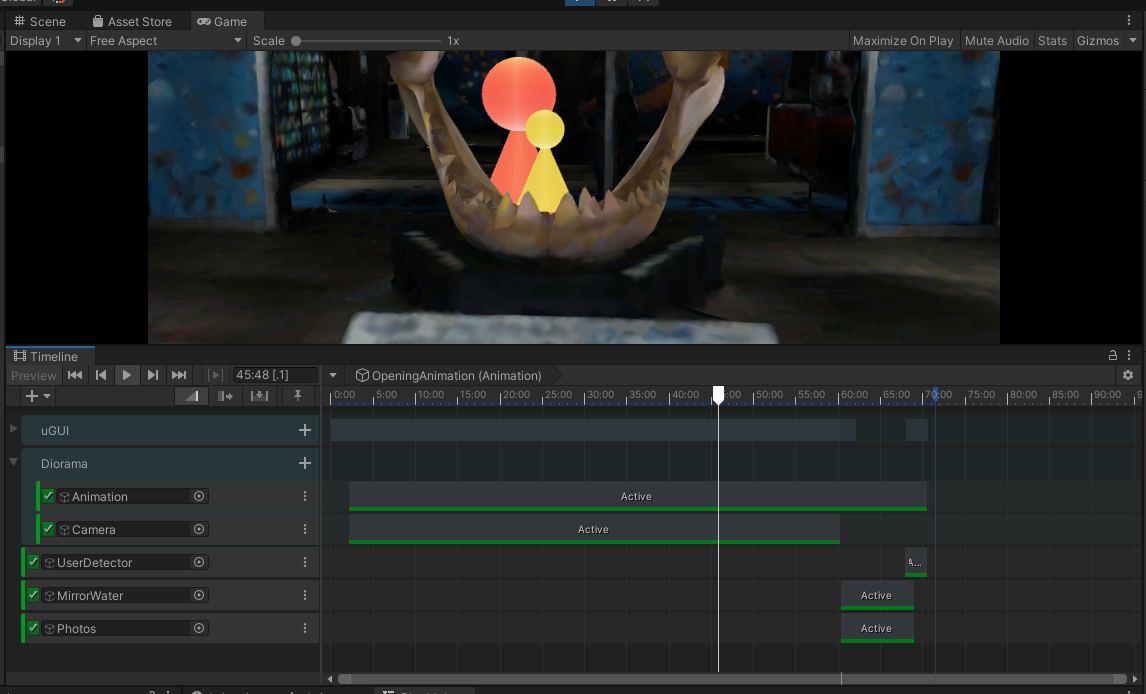Toggle Gizmos in the Game view
This screenshot has width=1146, height=694.
[x=1098, y=41]
